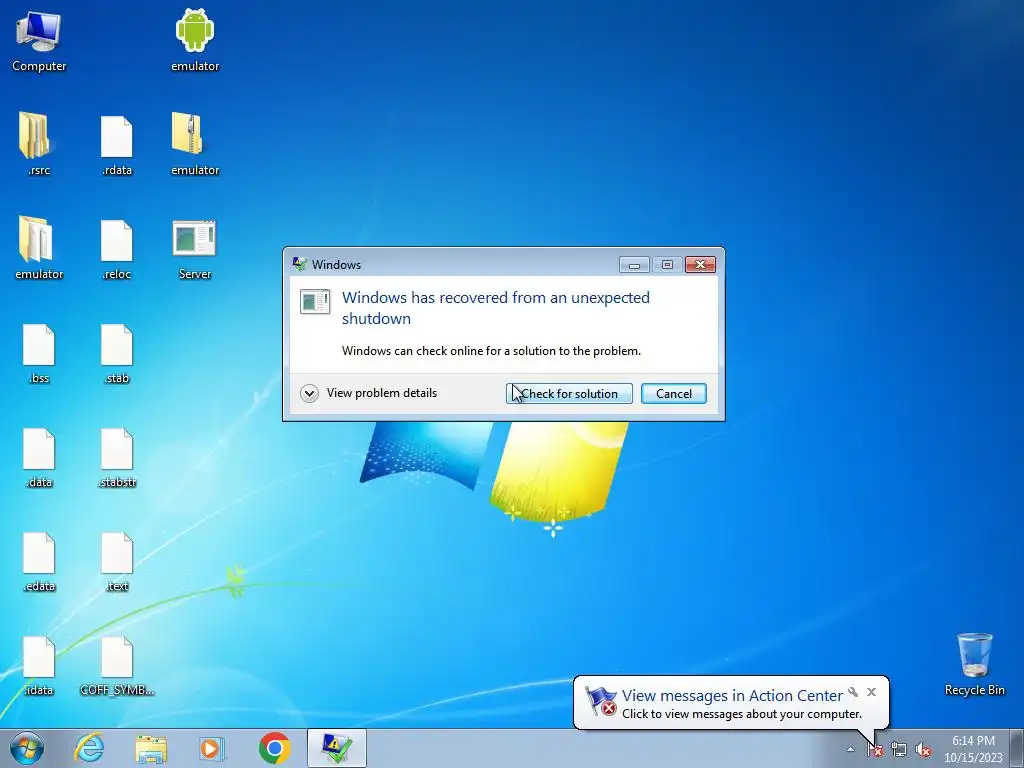Close the Windows recovery dialog

(x=700, y=264)
